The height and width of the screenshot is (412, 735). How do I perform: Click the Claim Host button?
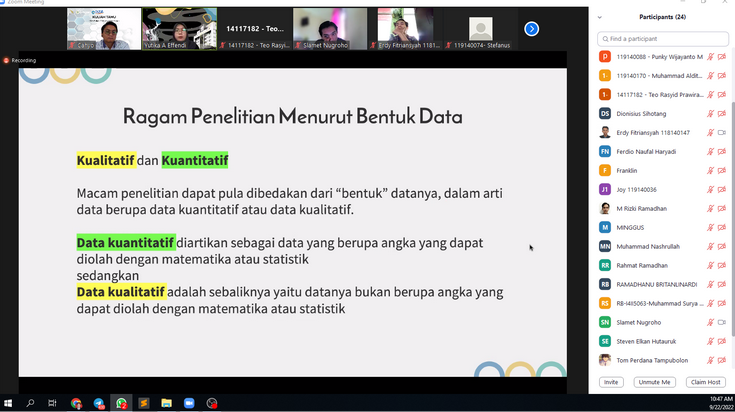(706, 382)
